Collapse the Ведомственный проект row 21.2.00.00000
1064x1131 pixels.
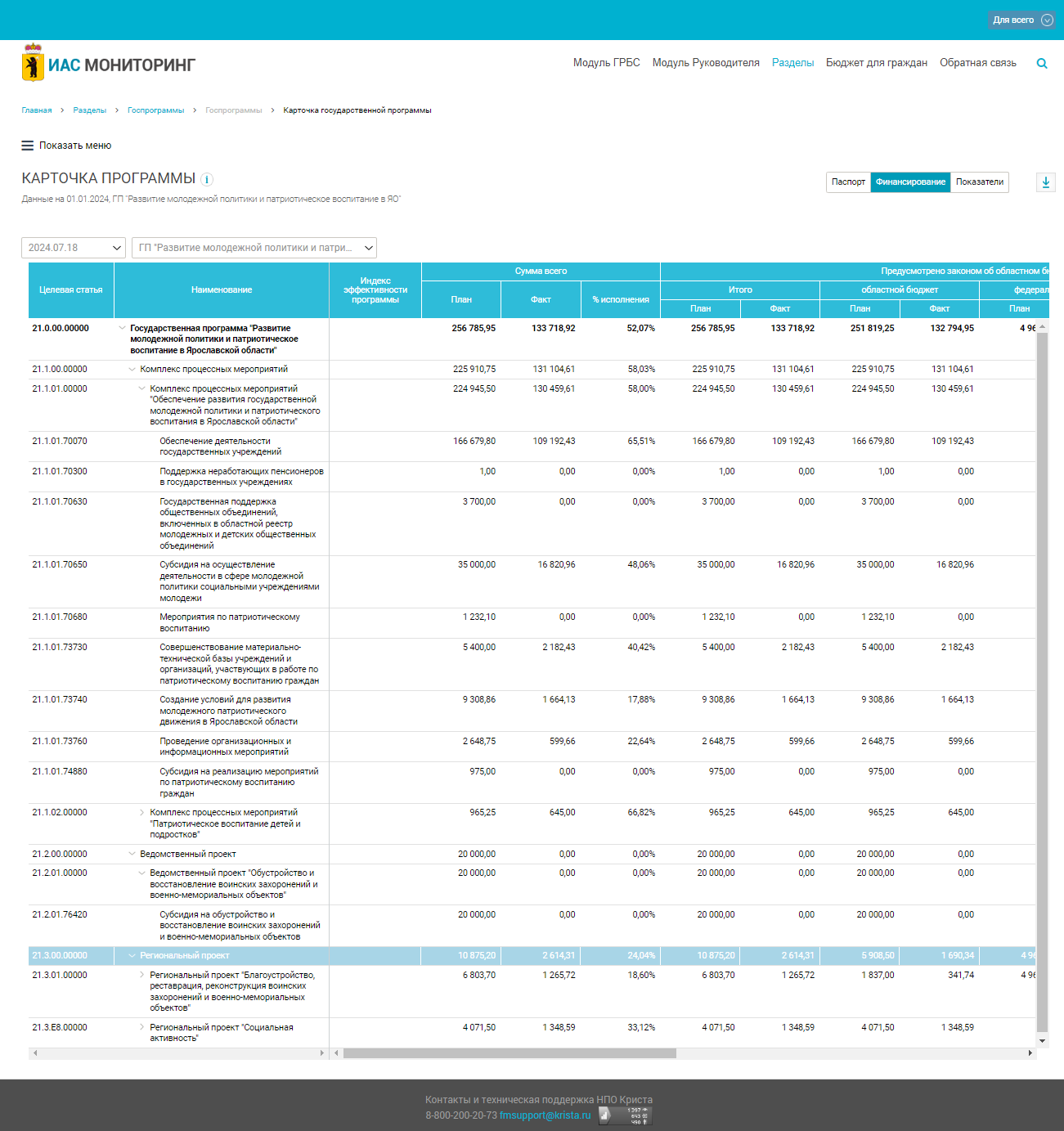point(132,854)
